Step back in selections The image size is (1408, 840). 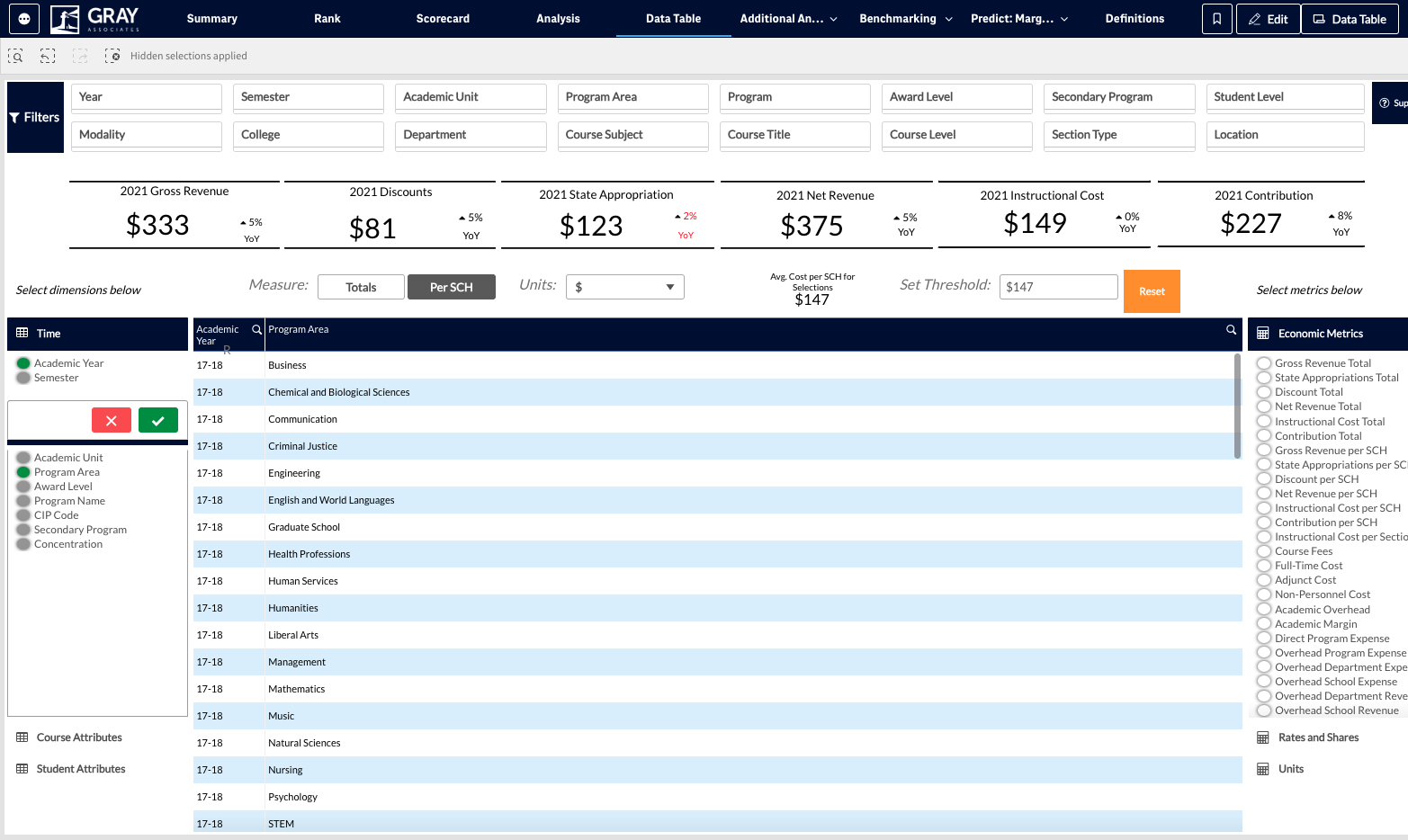pos(48,56)
